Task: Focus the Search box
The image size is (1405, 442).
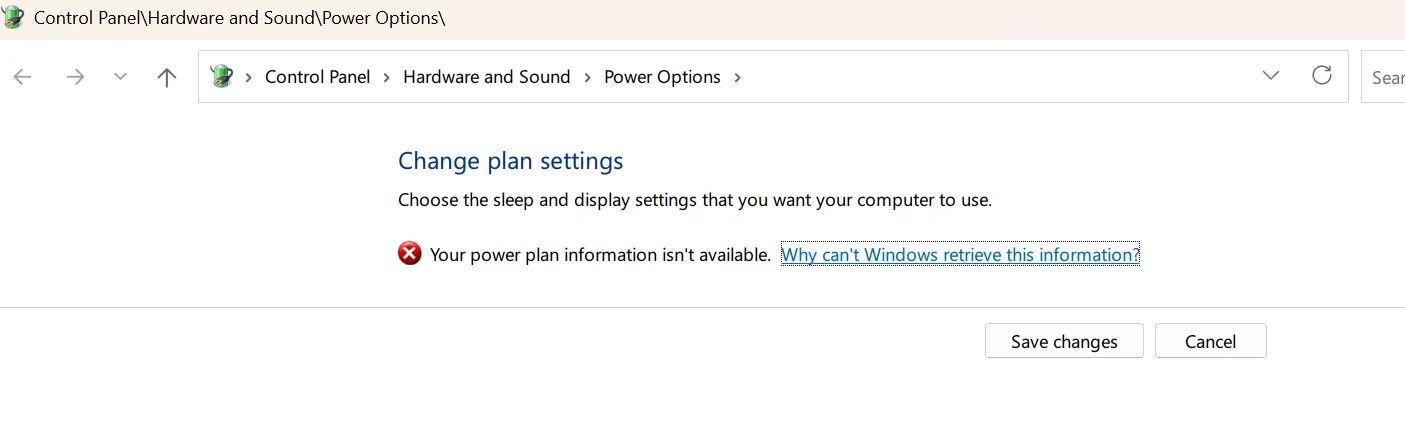Action: click(x=1383, y=77)
